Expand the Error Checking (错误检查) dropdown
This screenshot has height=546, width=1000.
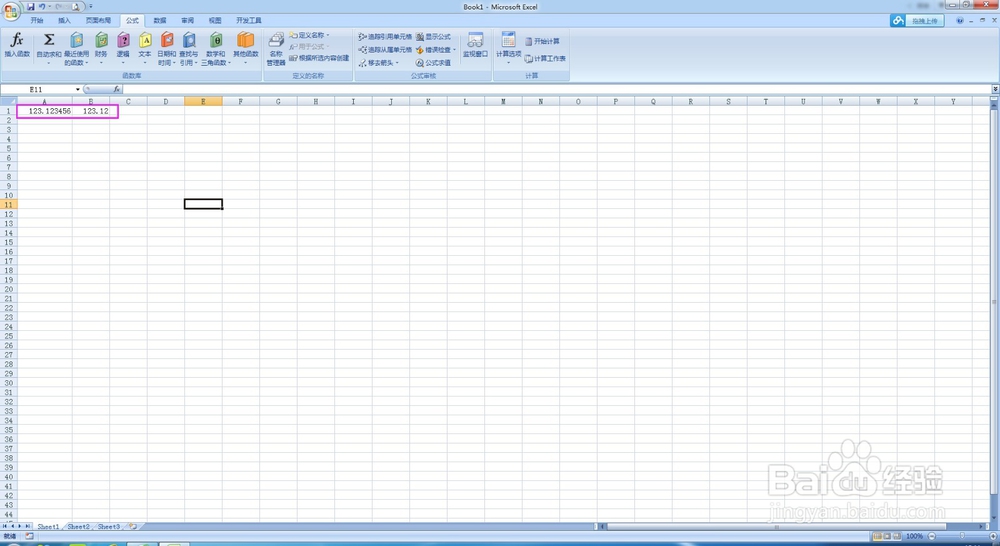click(x=454, y=50)
